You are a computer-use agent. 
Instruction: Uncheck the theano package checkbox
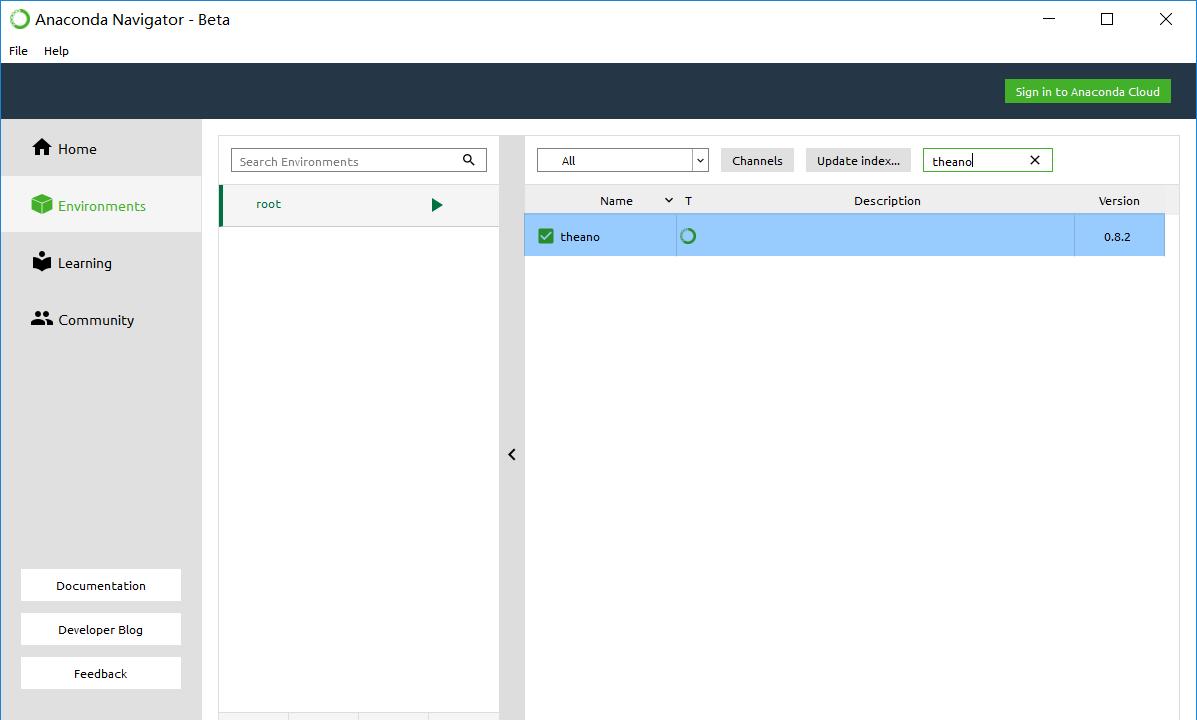[546, 236]
